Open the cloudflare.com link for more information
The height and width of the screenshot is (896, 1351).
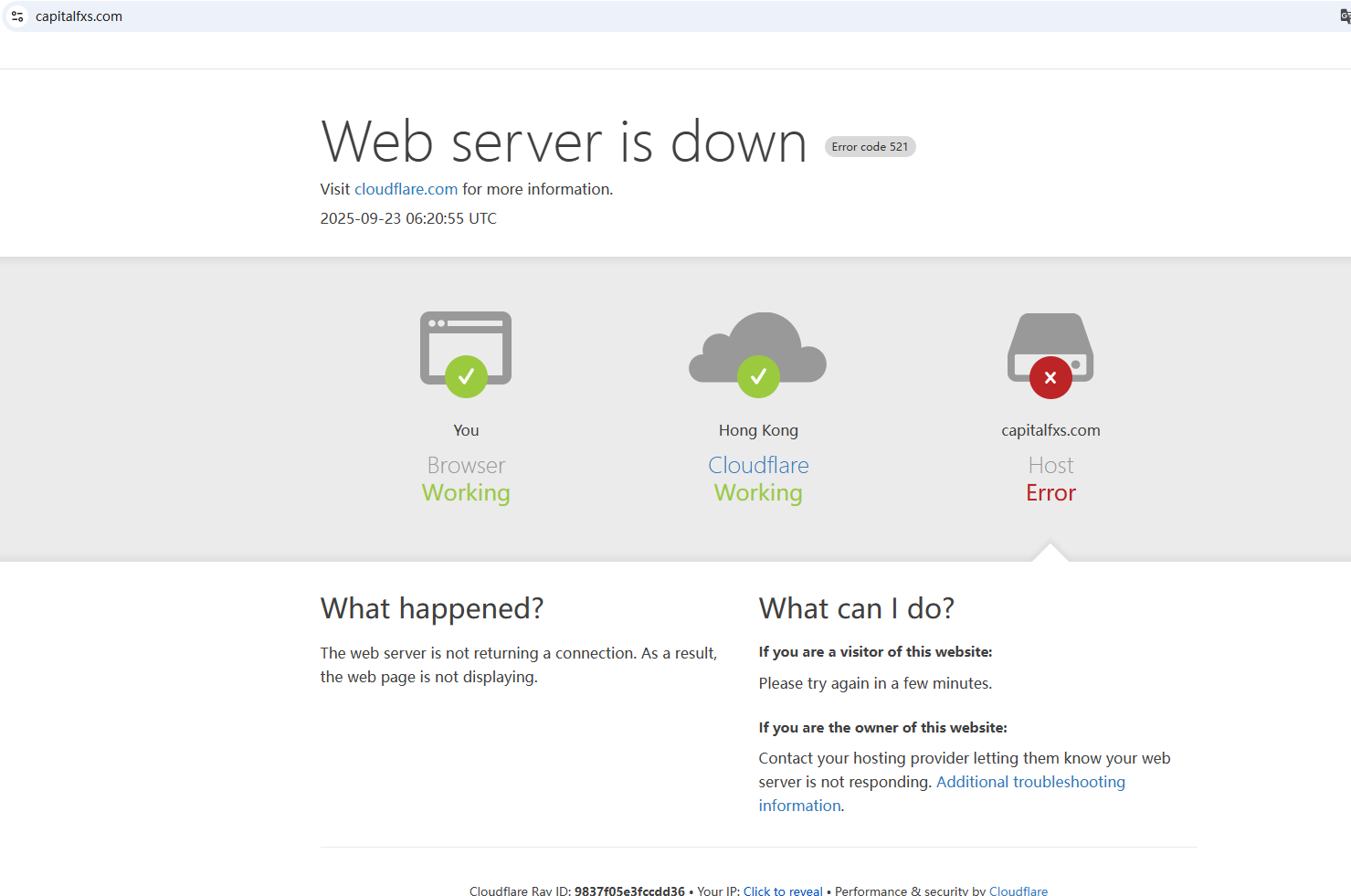[406, 189]
